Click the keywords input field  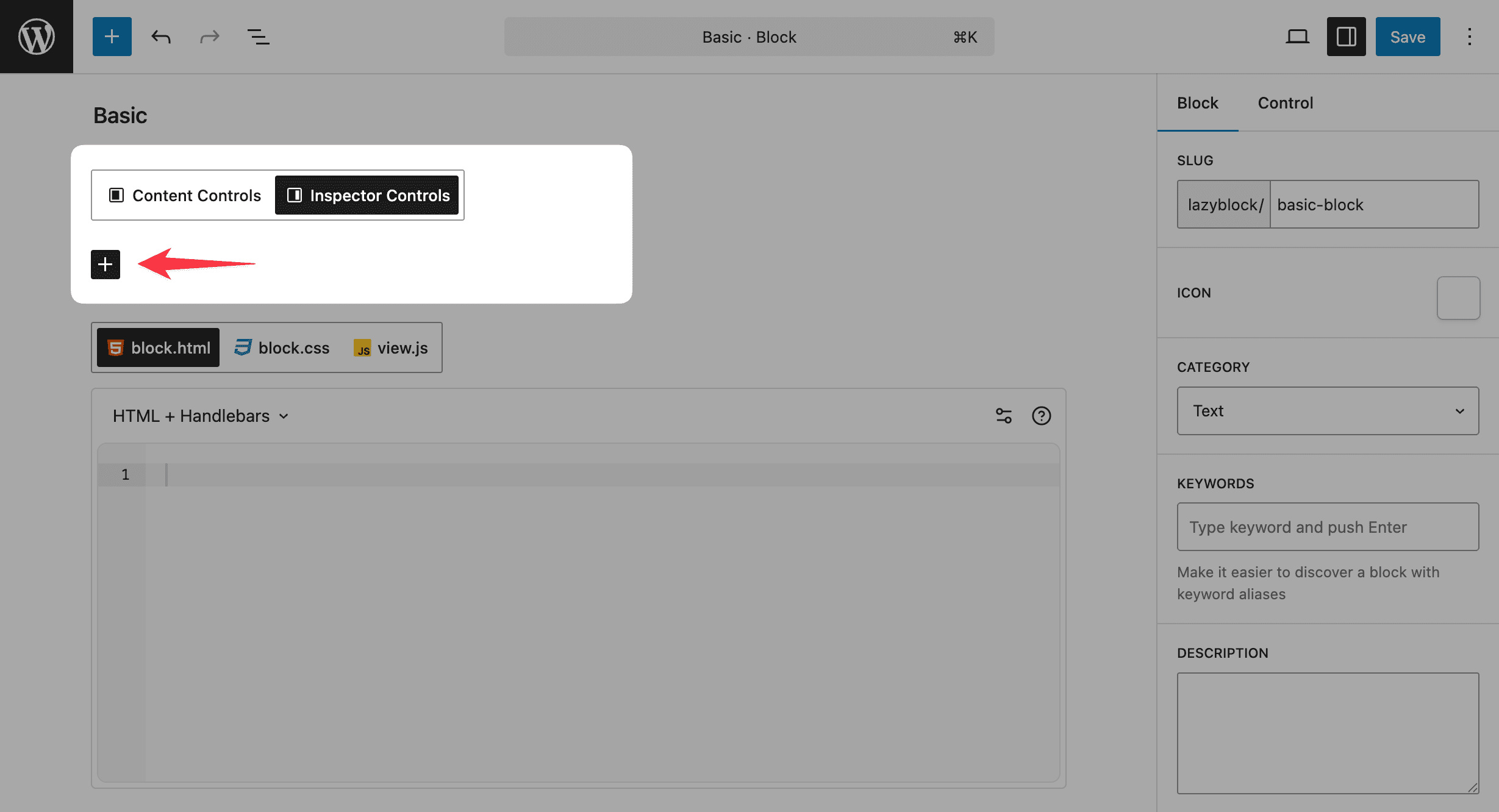tap(1328, 526)
